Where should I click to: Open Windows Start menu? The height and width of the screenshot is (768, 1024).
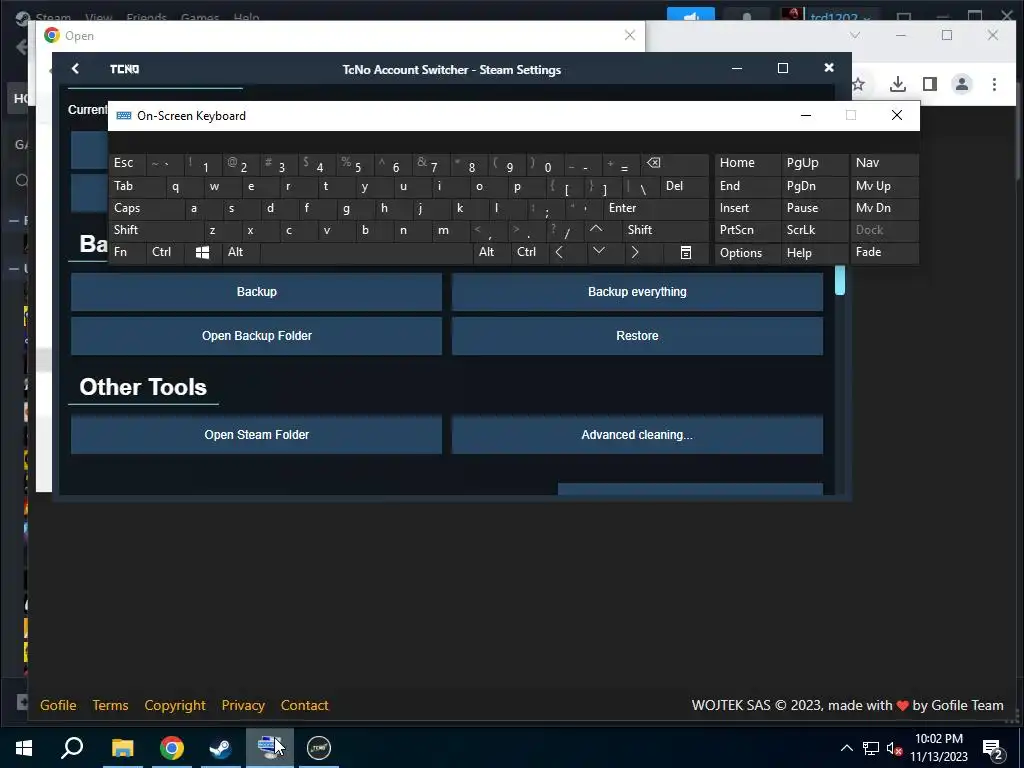point(24,748)
